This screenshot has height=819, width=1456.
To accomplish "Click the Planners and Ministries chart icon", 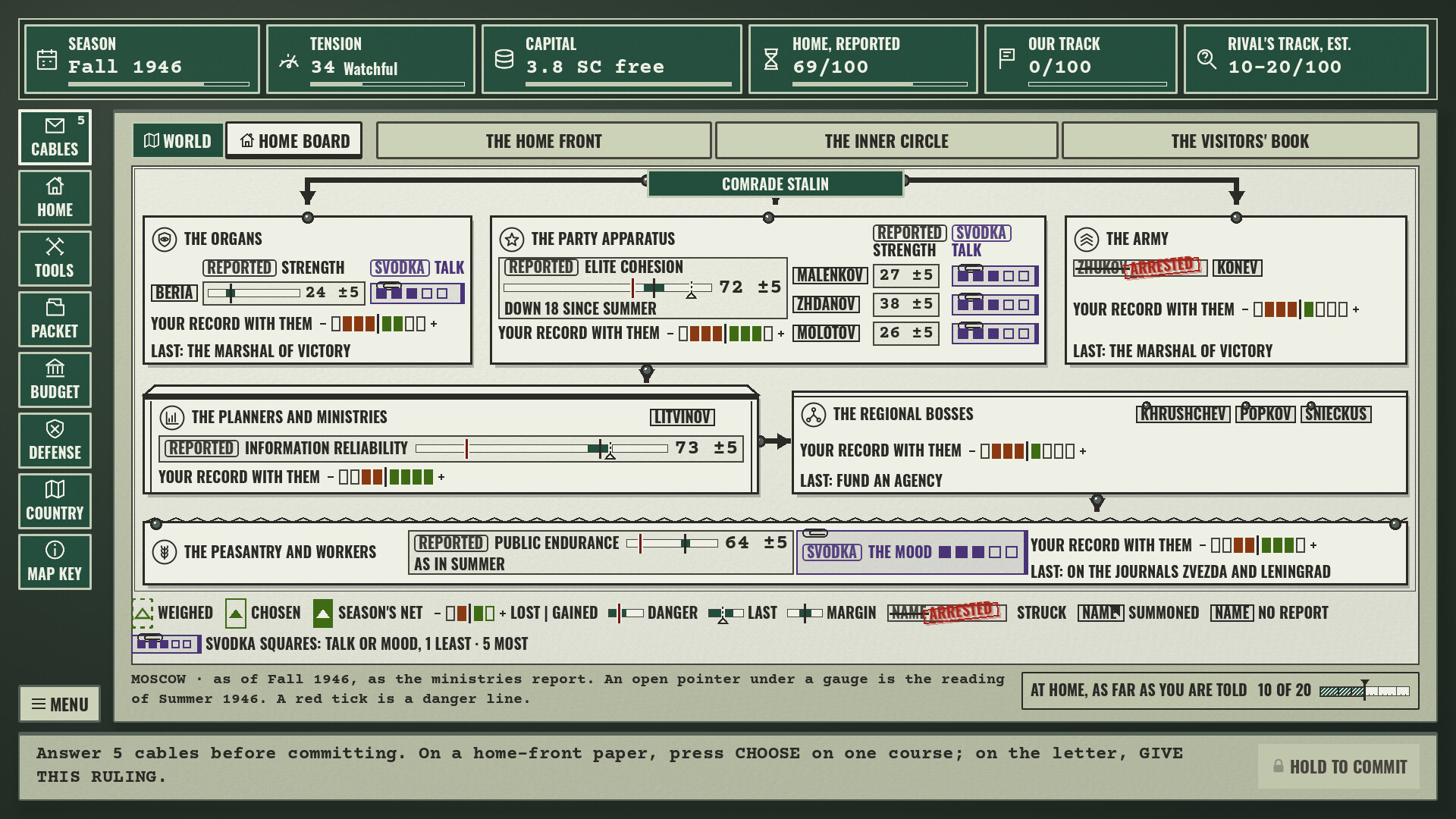I will pos(172,417).
